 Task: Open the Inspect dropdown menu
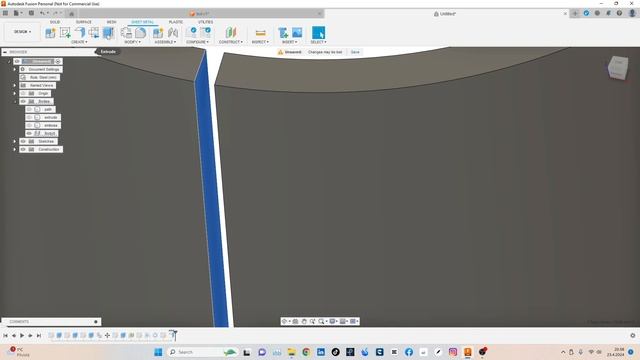(x=260, y=42)
